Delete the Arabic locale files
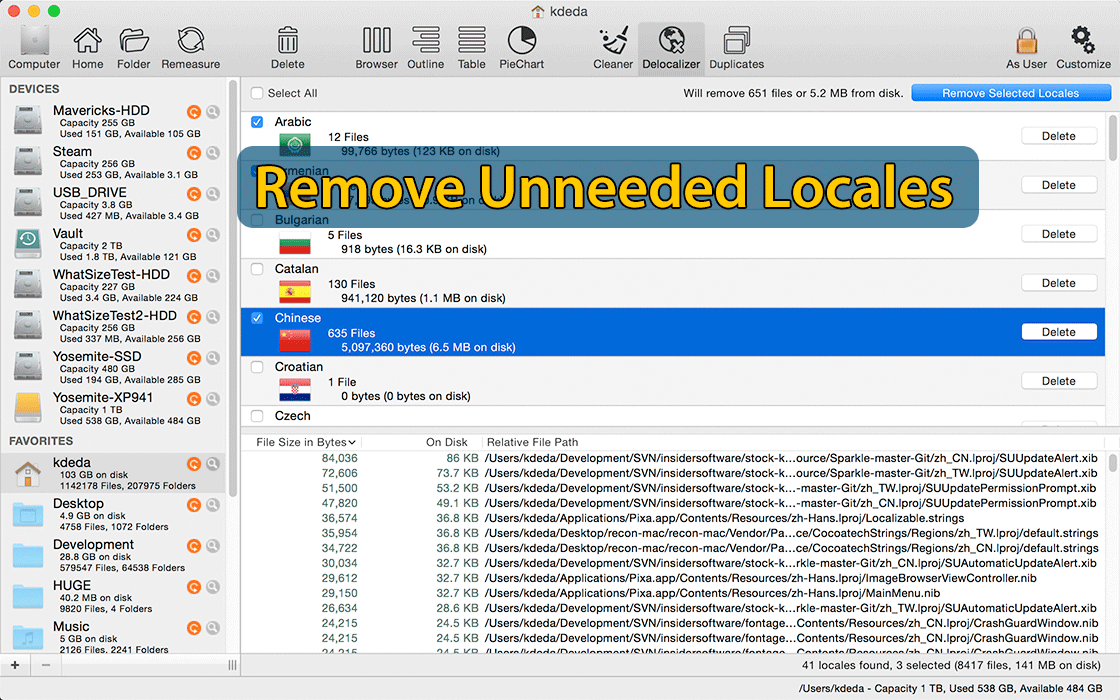This screenshot has height=700, width=1120. (x=1058, y=135)
